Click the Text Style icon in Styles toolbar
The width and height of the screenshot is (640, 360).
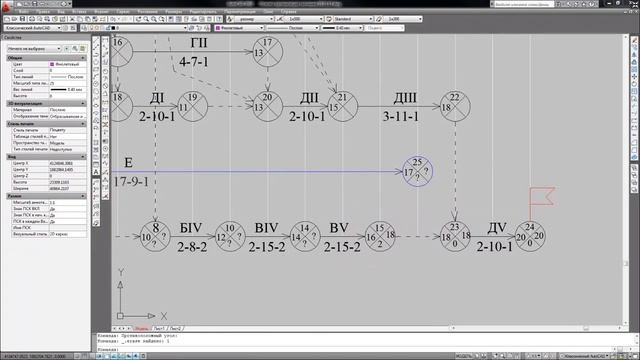[230, 19]
